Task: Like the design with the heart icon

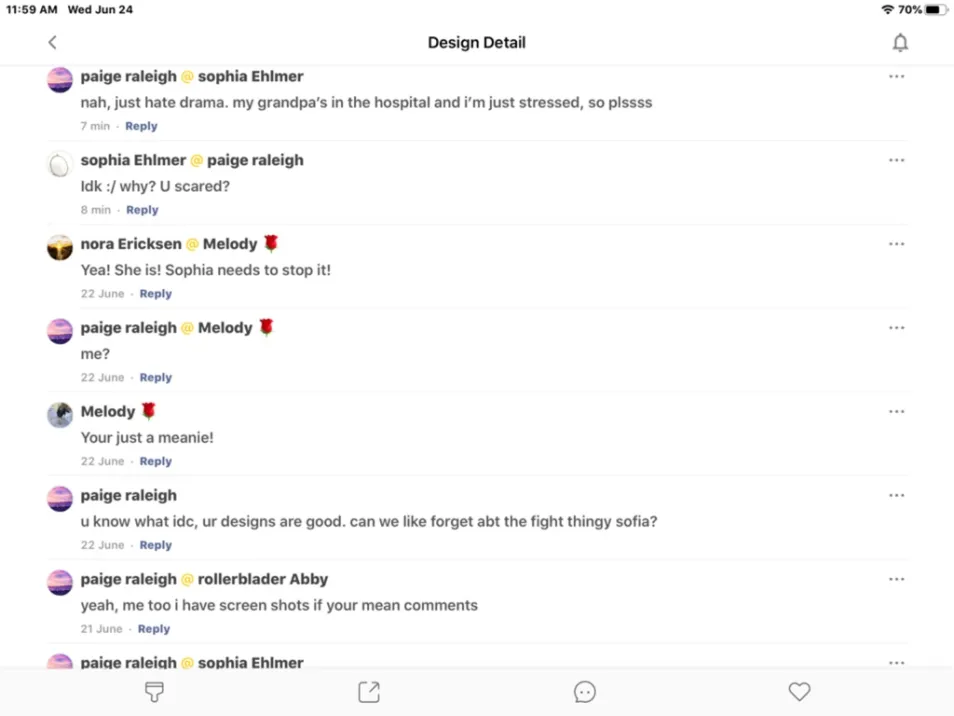Action: (x=799, y=691)
